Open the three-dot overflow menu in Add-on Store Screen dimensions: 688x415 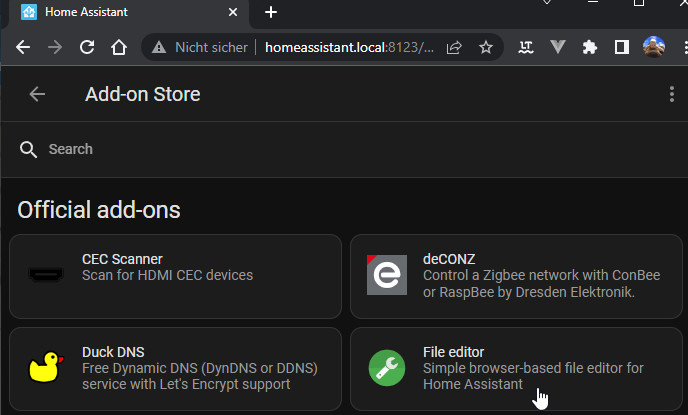click(671, 94)
